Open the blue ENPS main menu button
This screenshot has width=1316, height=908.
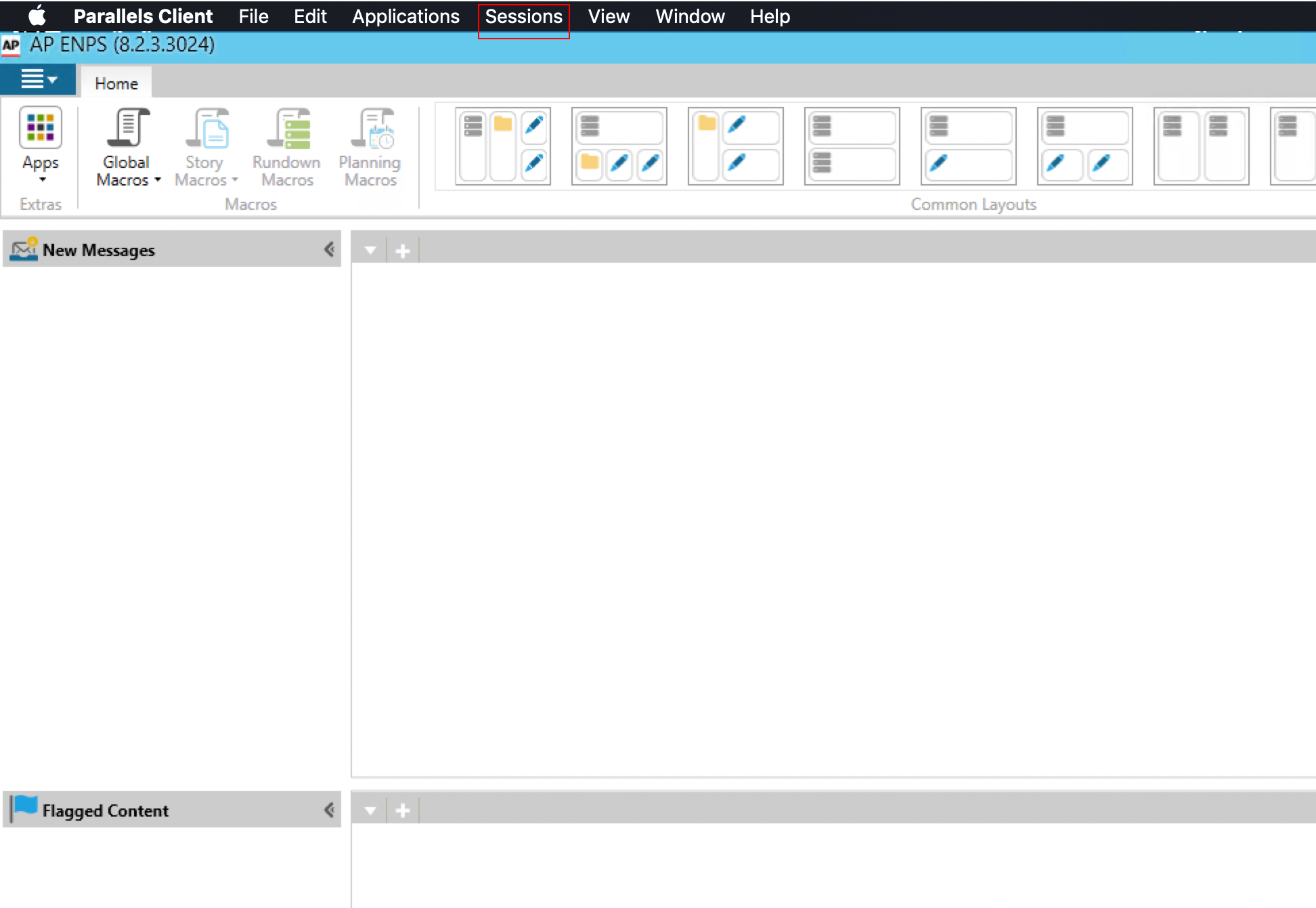[x=38, y=79]
